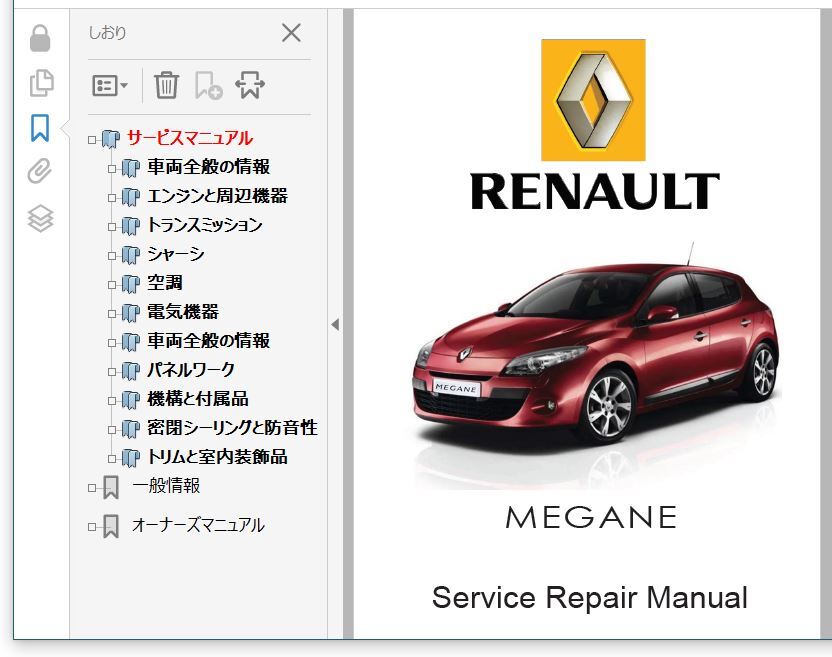Click the 一般情報 bookmark ribbon icon
This screenshot has height=657, width=832.
pos(111,487)
